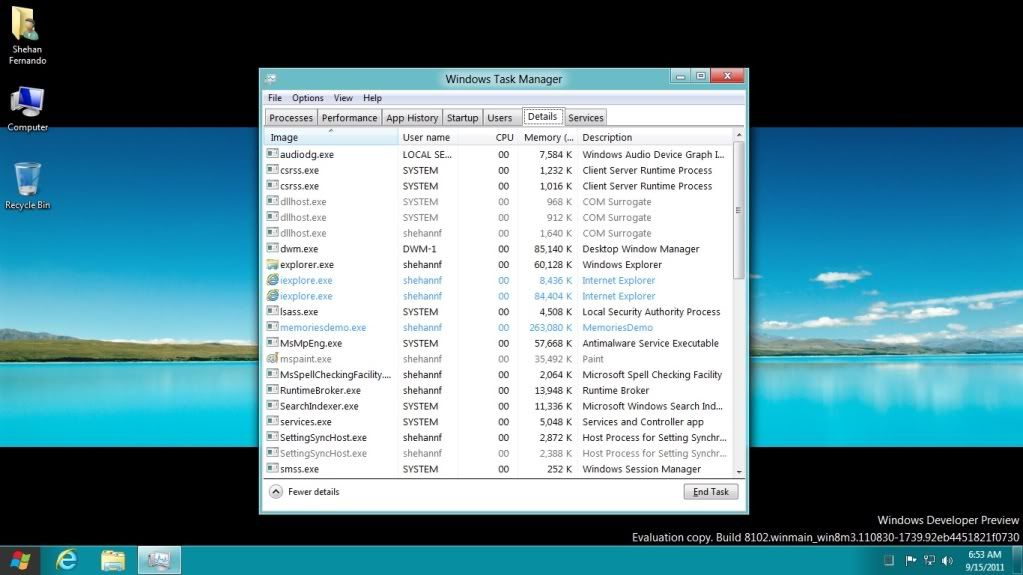Click the Antimalware Service Executable description
Screen dimensions: 1023x575
[x=650, y=343]
